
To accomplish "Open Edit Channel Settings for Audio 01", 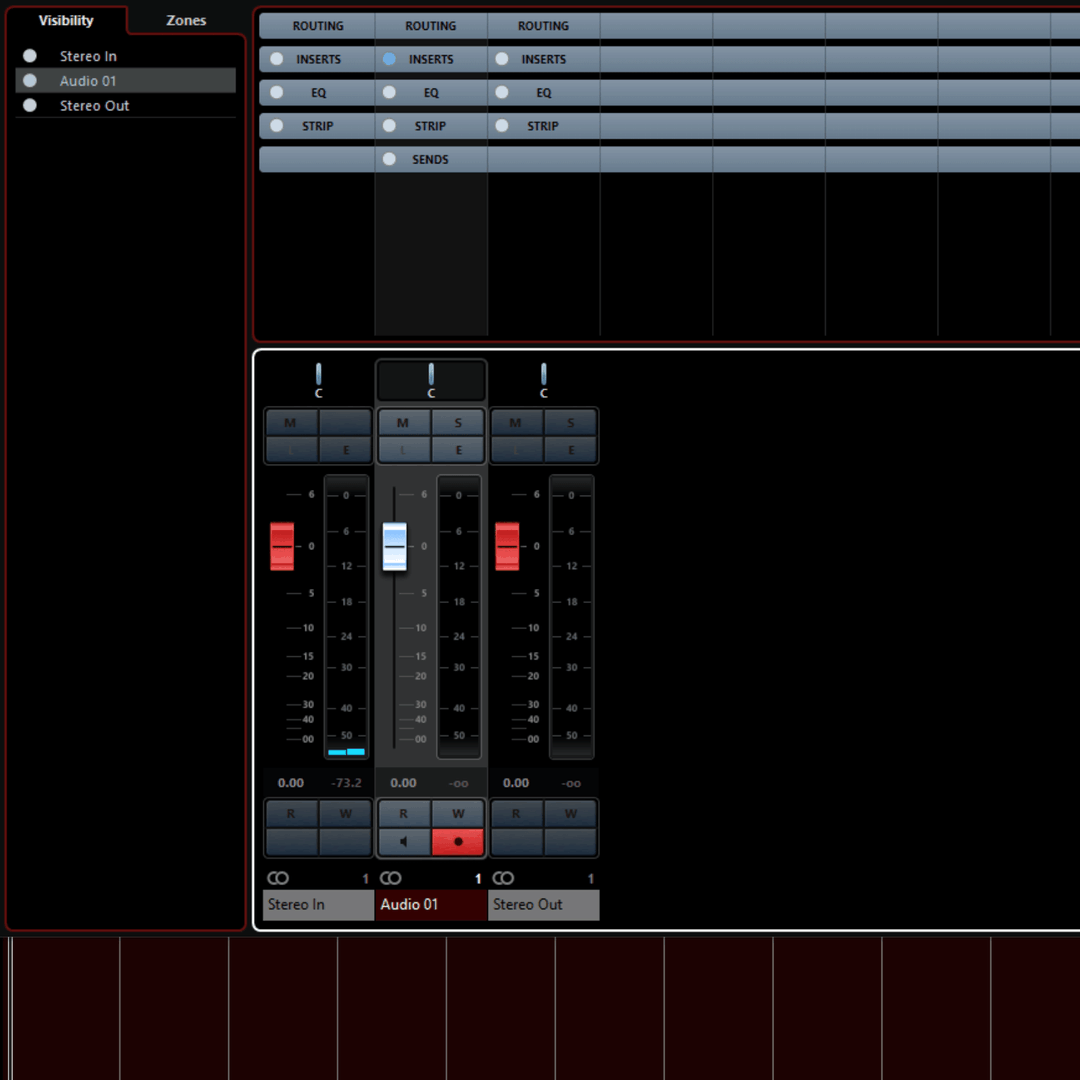I will [x=458, y=450].
